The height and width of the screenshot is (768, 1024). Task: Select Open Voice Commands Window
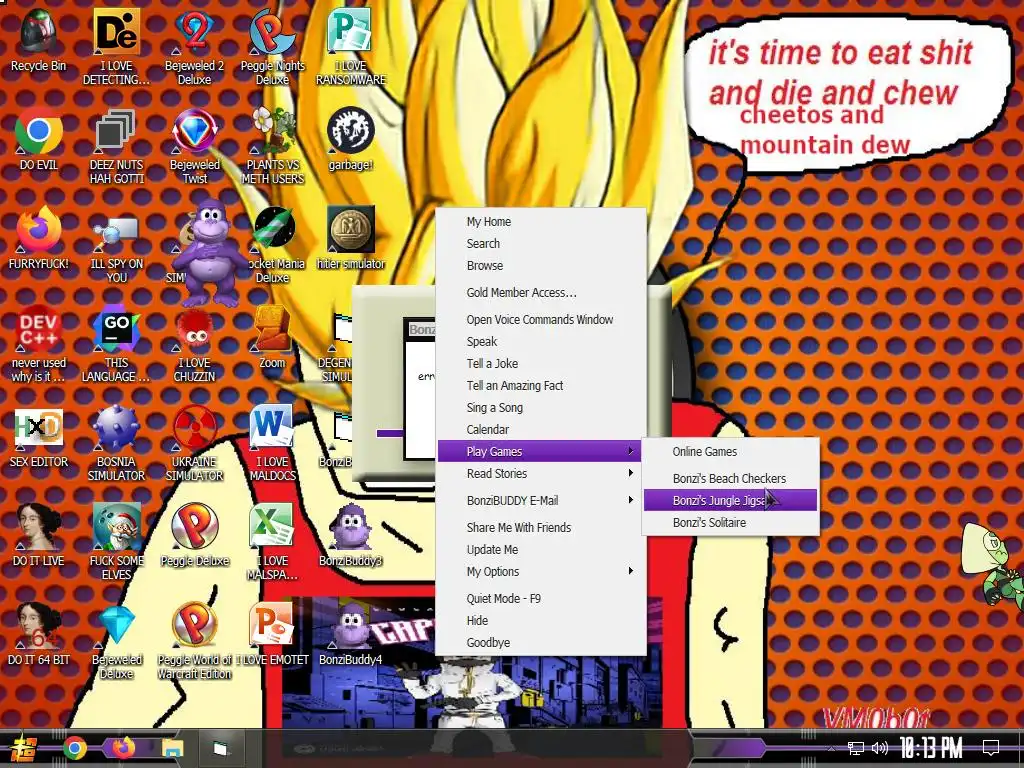(x=541, y=319)
